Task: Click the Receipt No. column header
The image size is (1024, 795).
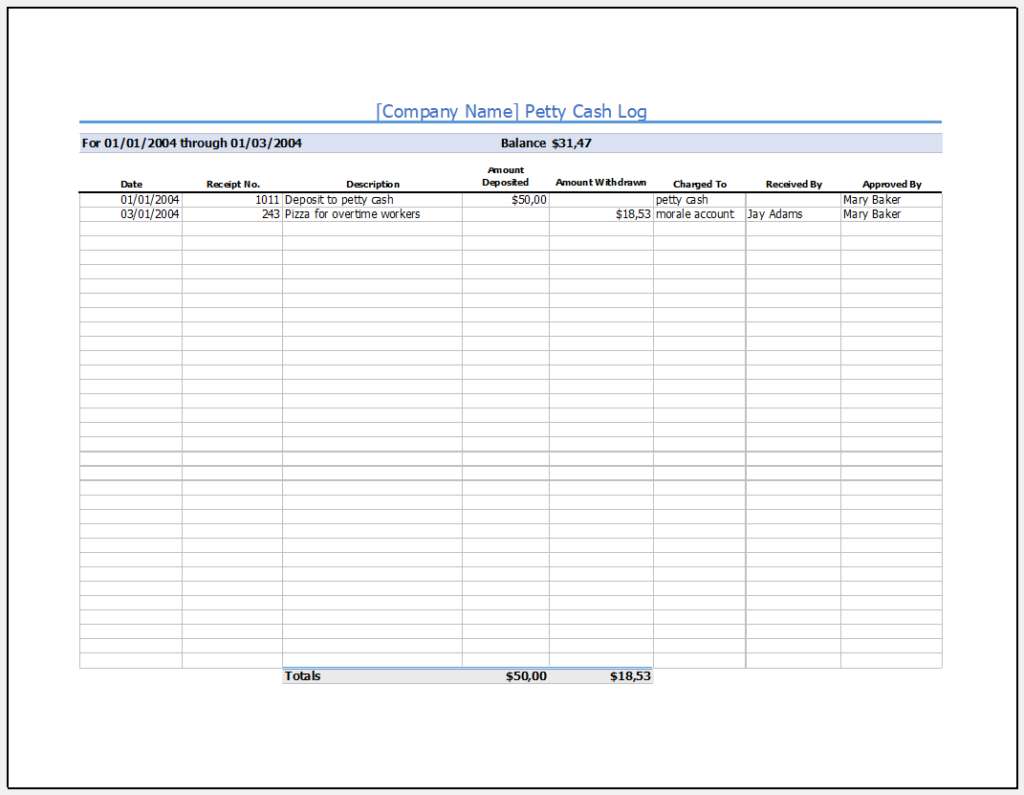Action: coord(232,184)
